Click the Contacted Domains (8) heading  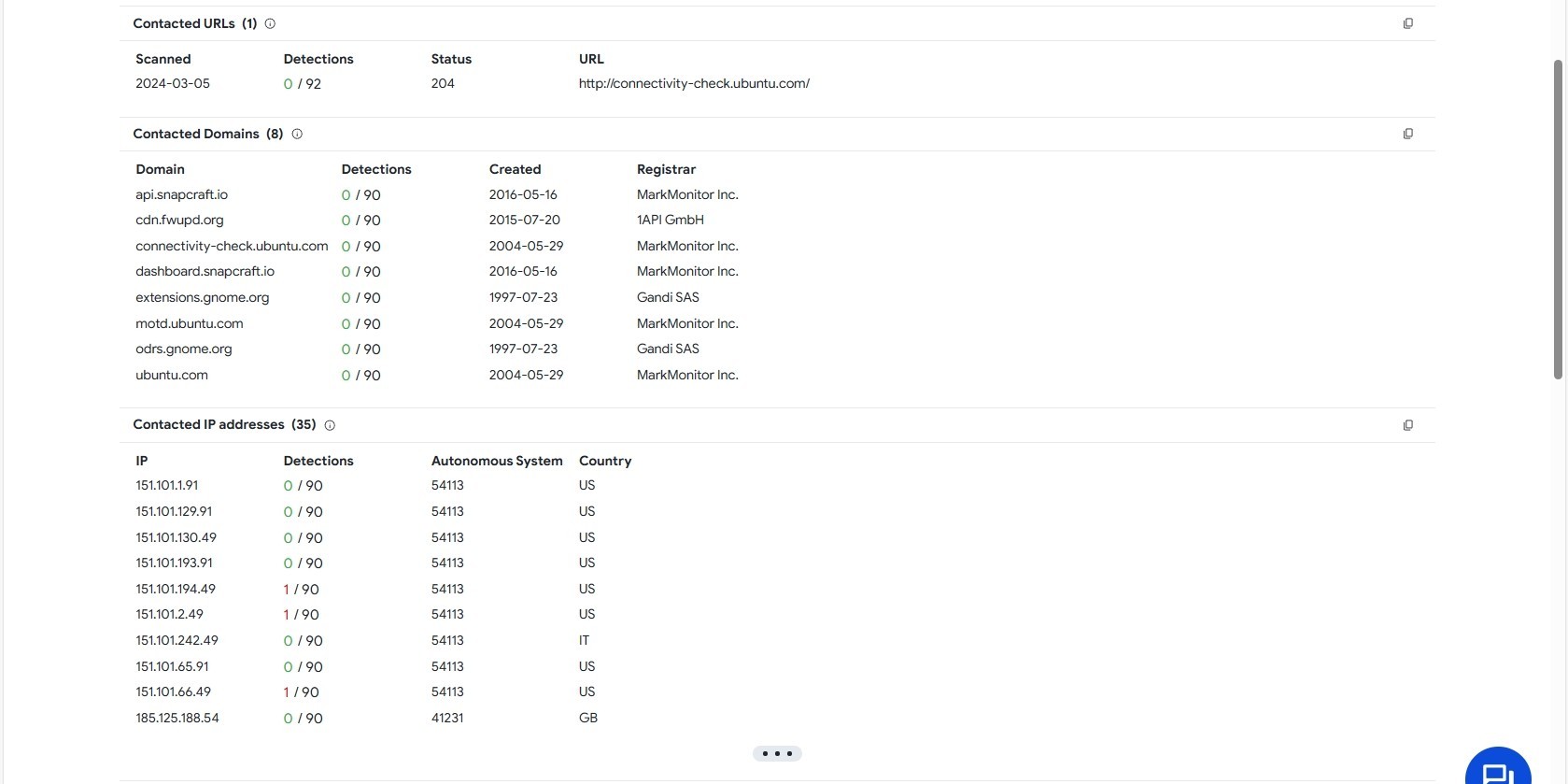click(x=207, y=134)
